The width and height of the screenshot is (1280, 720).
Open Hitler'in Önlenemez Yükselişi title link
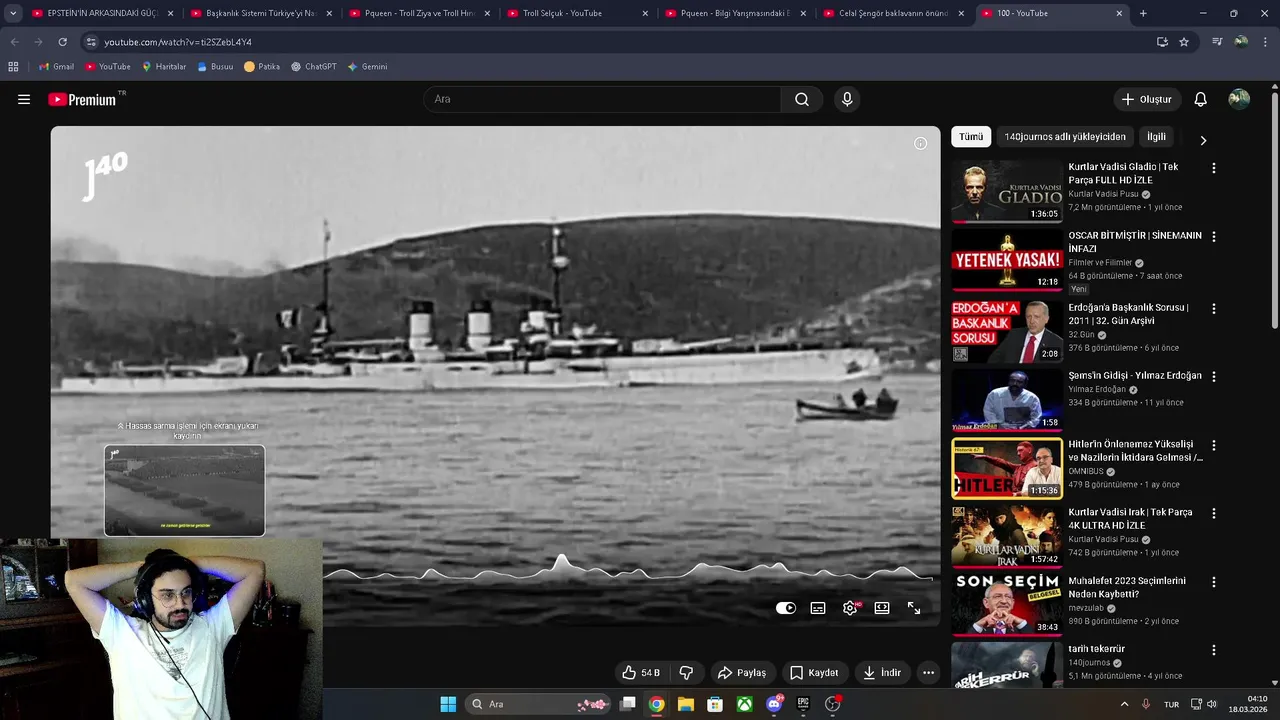[x=1135, y=450]
